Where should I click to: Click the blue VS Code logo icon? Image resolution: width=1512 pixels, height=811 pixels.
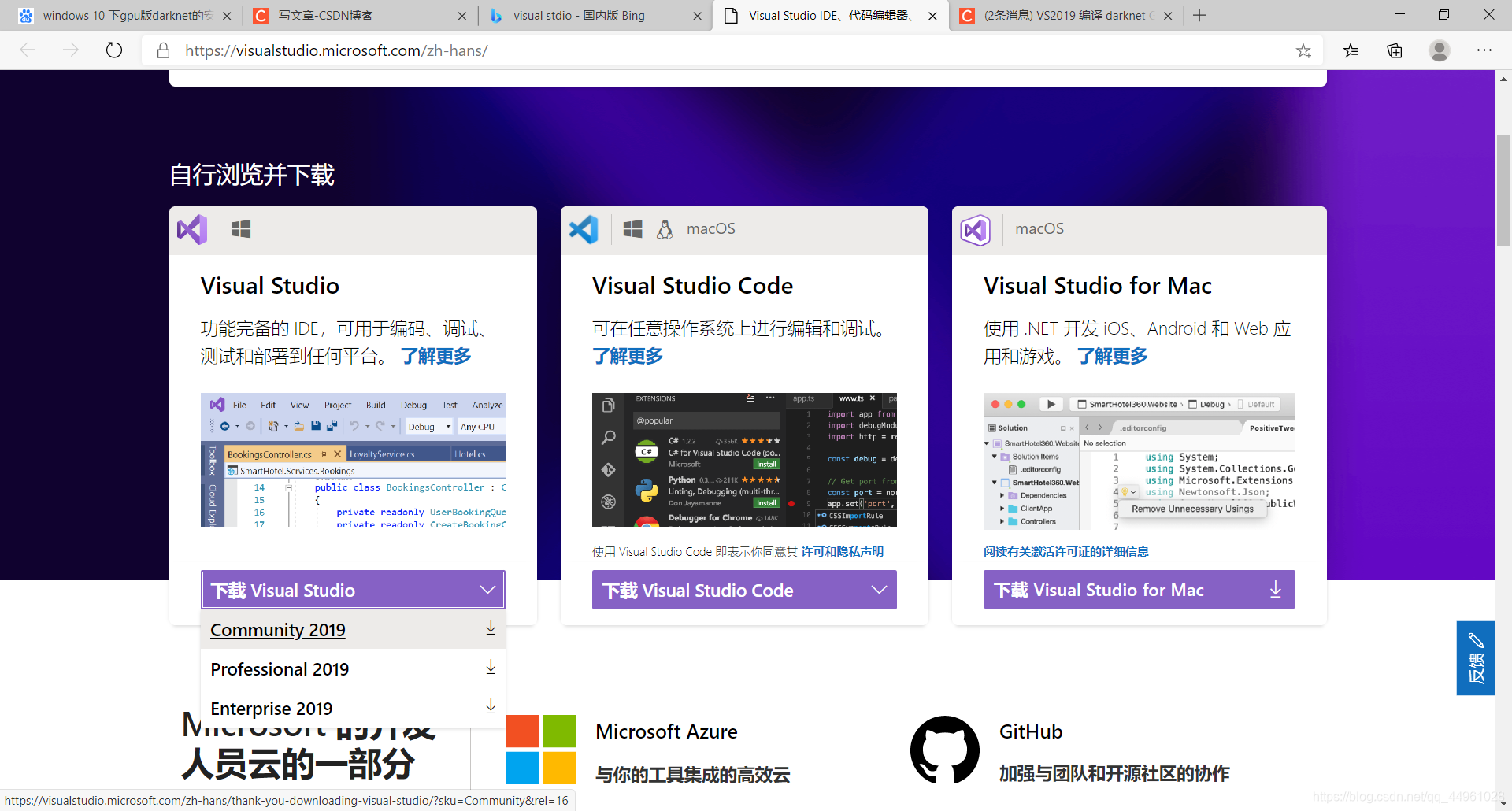pyautogui.click(x=584, y=229)
